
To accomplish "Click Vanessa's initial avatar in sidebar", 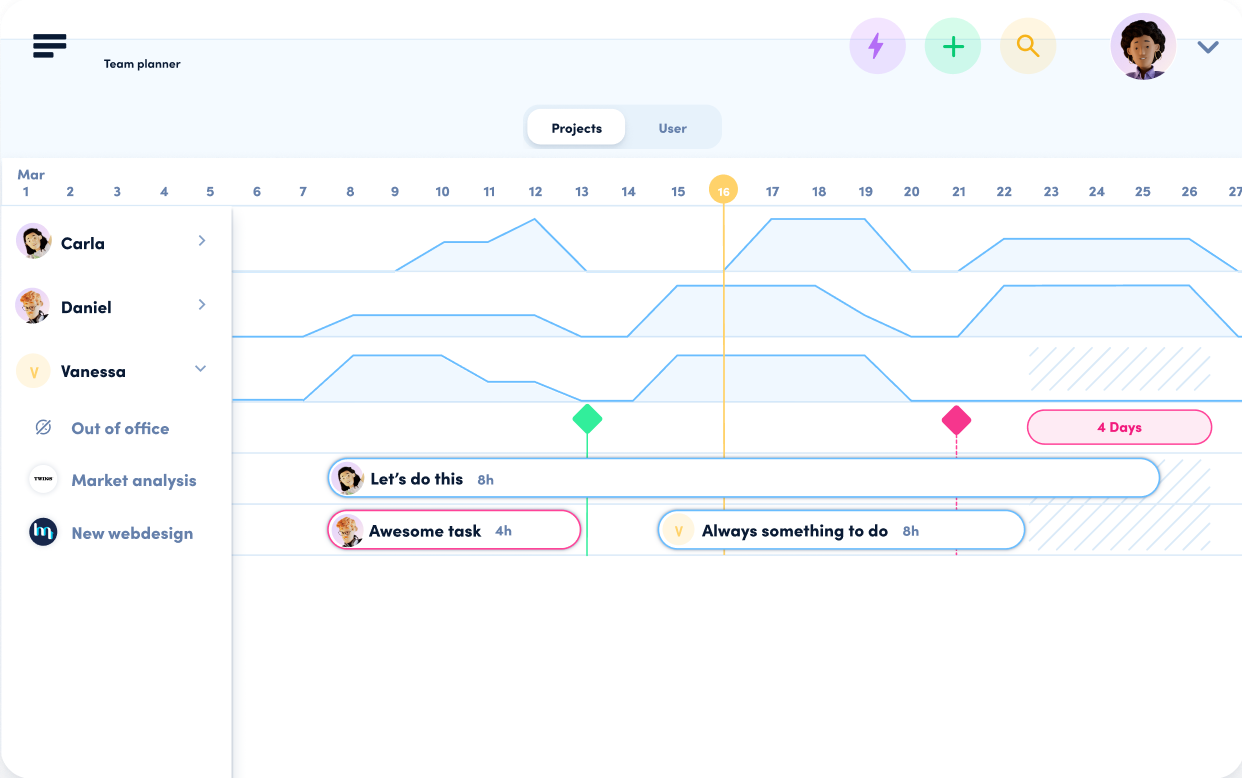I will click(34, 371).
